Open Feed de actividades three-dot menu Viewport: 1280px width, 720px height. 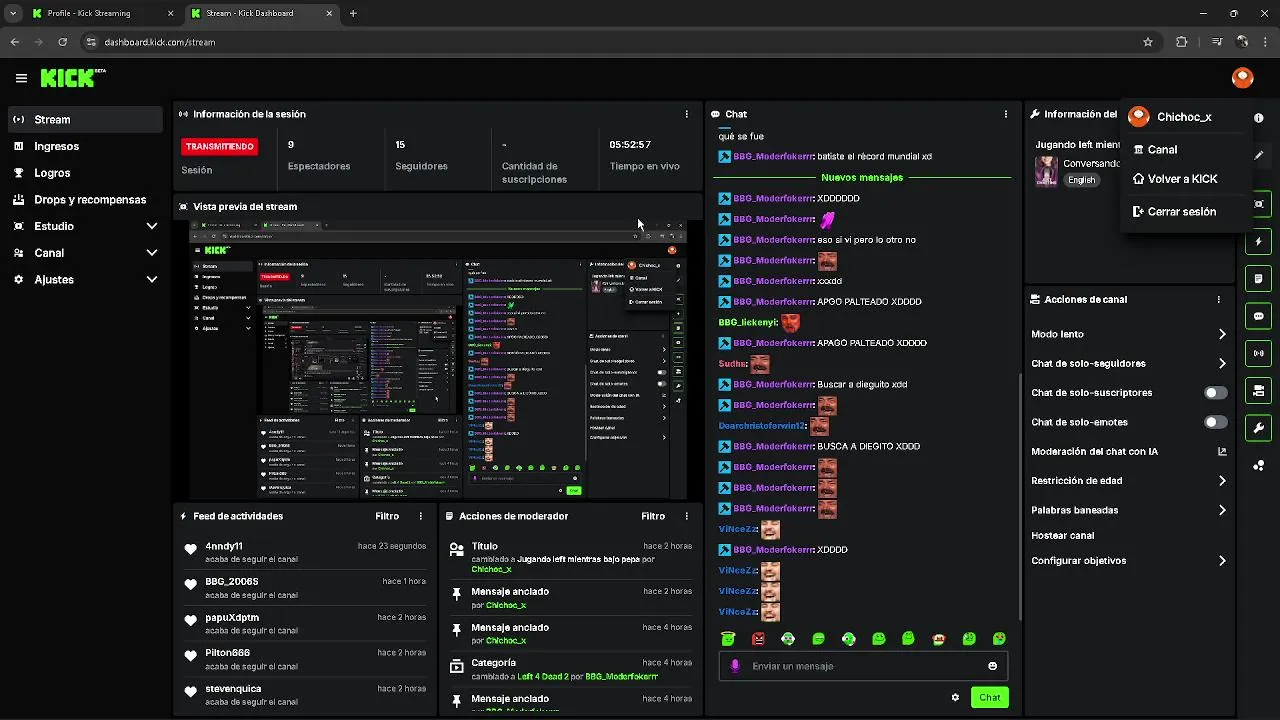420,516
